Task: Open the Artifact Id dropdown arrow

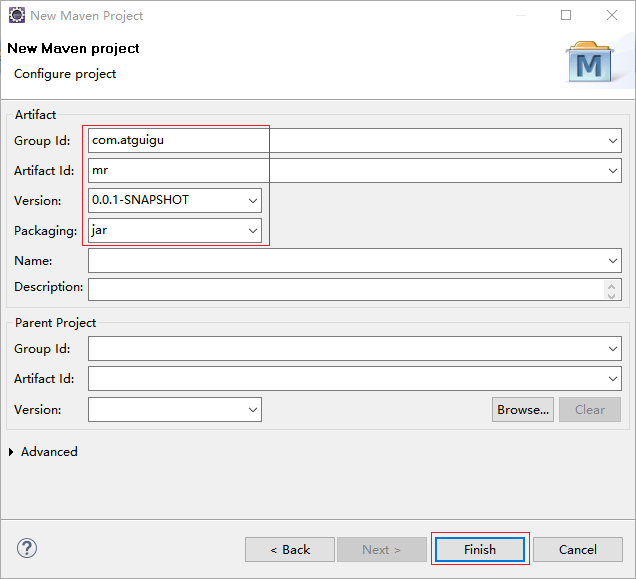Action: point(612,171)
